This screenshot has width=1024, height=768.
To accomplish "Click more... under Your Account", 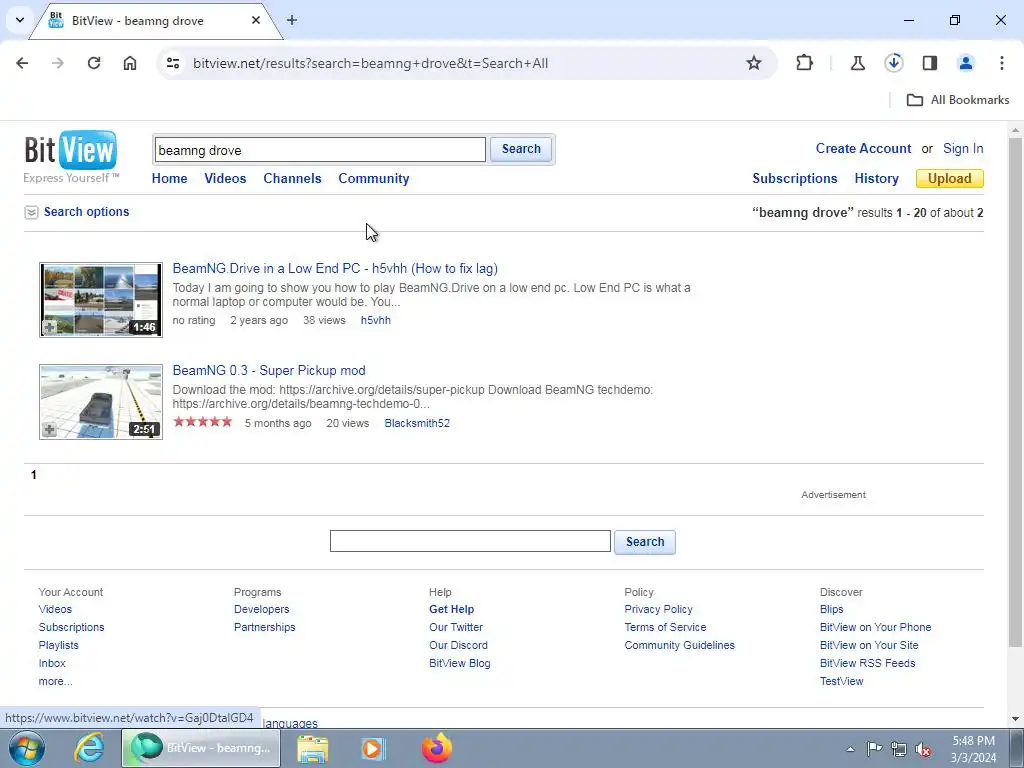I will coord(55,681).
